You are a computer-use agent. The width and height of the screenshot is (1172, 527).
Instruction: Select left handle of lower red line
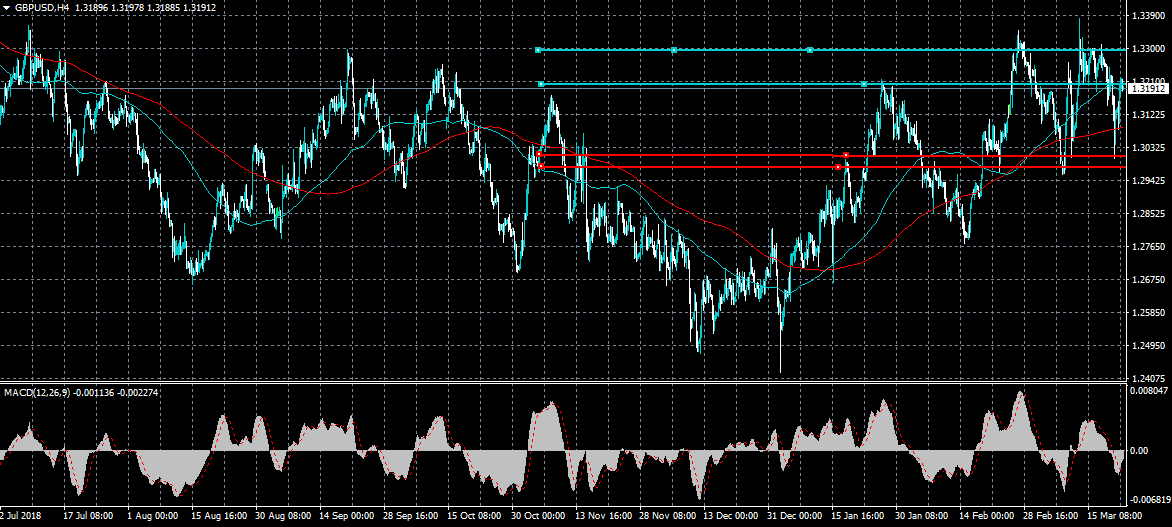tap(540, 167)
